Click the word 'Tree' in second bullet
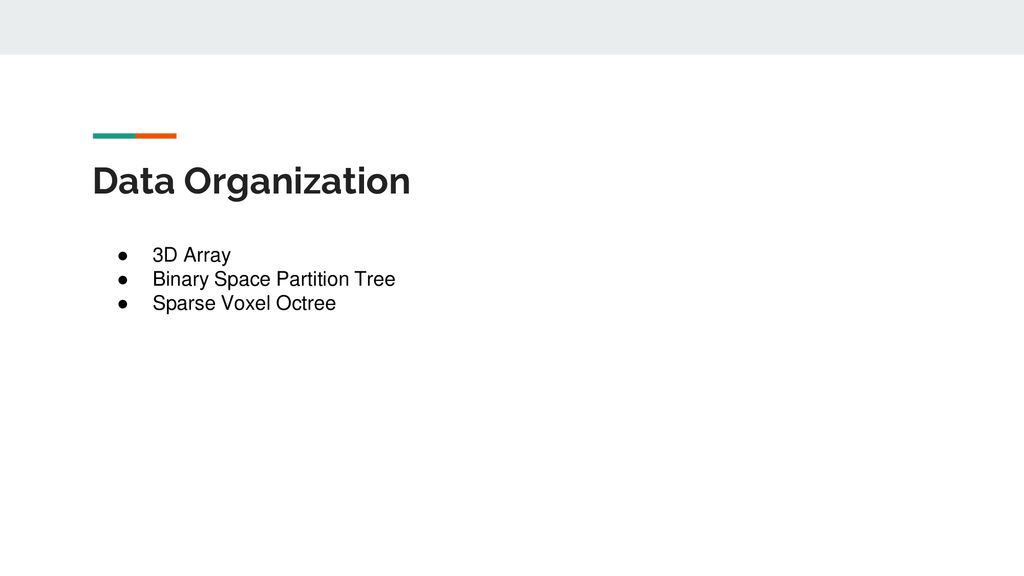This screenshot has width=1024, height=576. pos(375,279)
